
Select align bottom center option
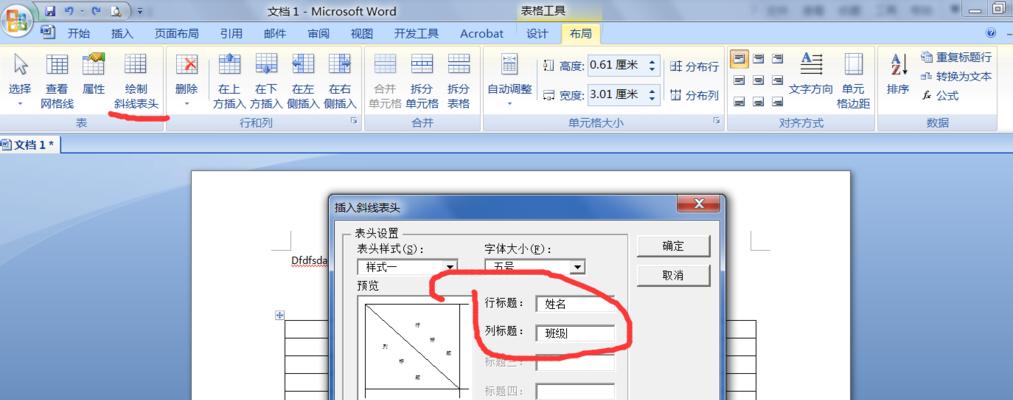[x=759, y=101]
